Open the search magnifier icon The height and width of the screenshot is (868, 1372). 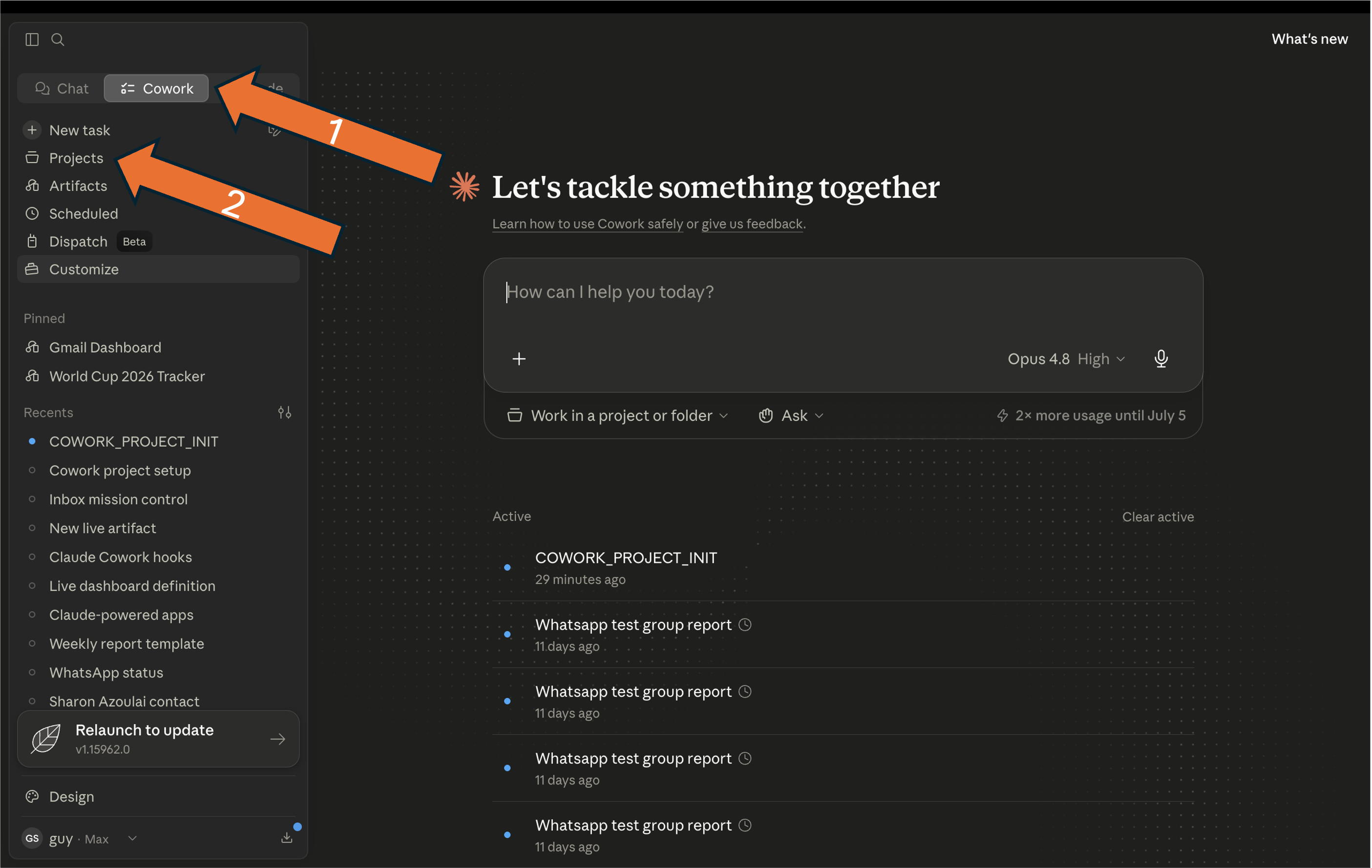[58, 39]
